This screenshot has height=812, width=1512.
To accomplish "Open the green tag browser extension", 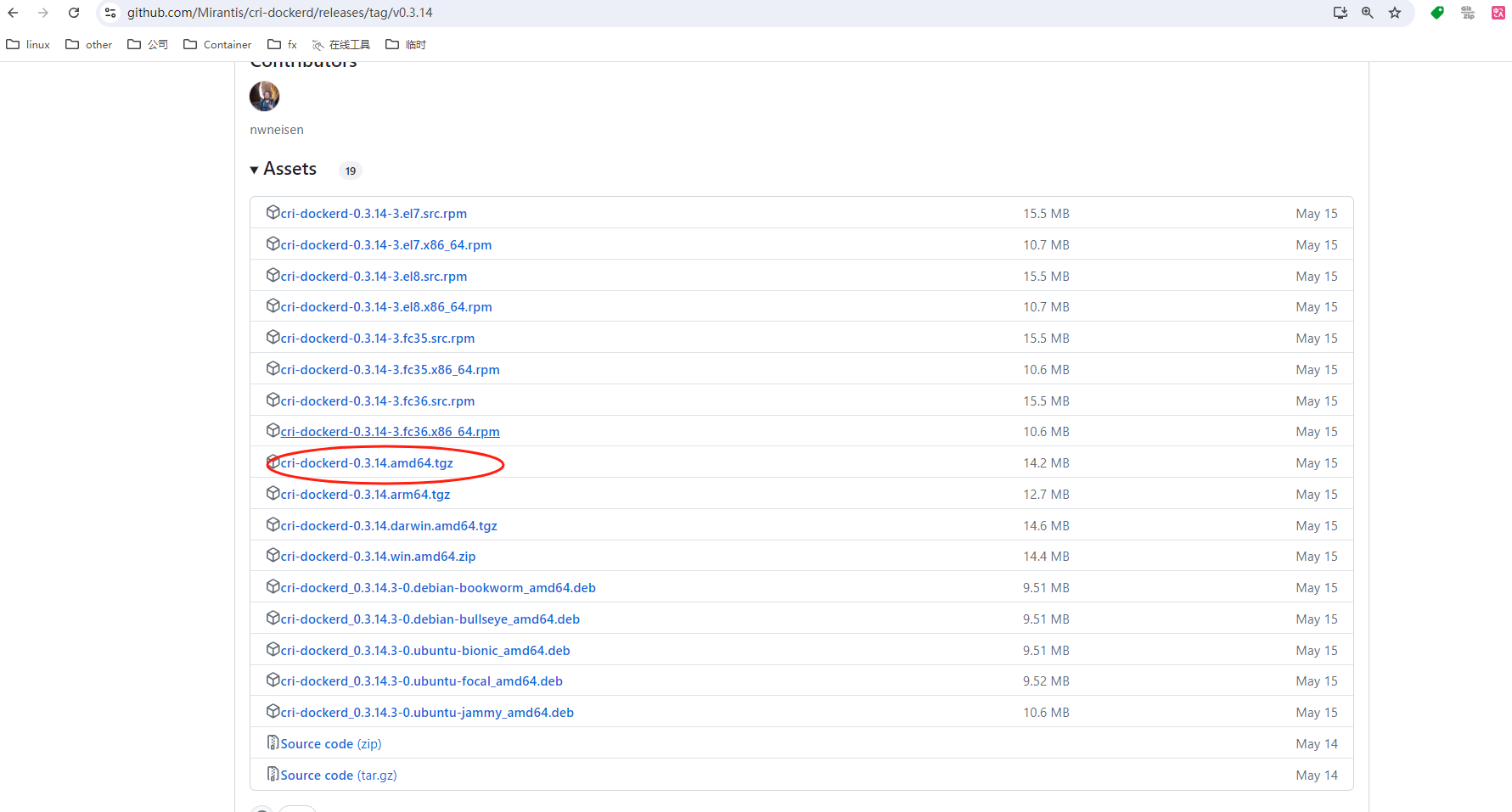I will tap(1437, 13).
